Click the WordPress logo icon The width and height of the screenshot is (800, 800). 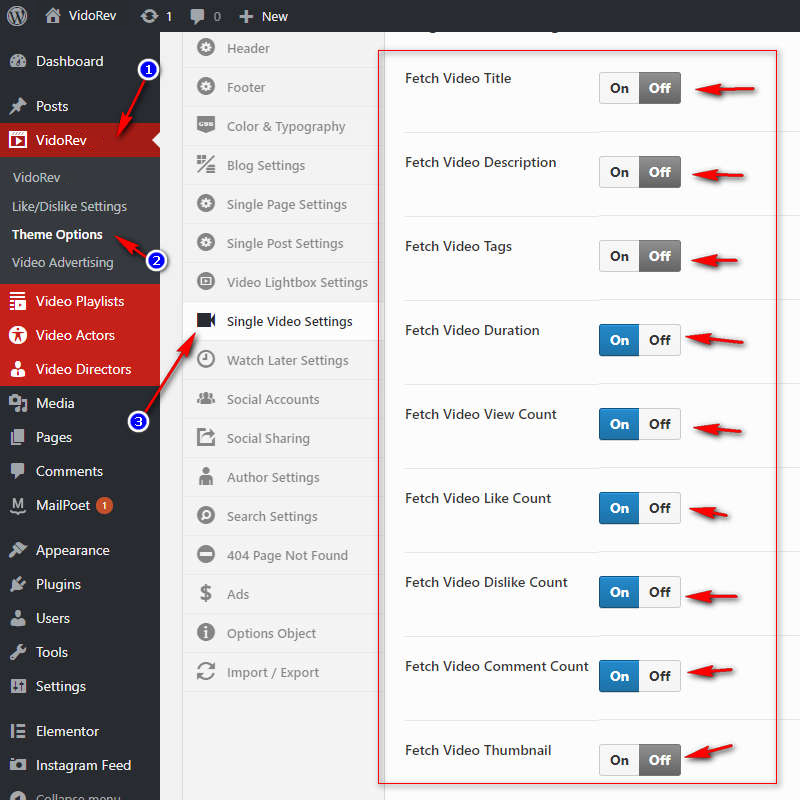pos(17,16)
